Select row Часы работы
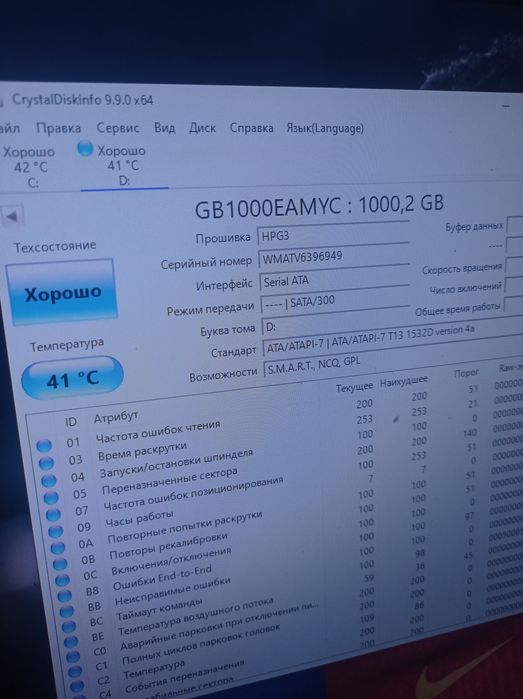This screenshot has width=523, height=699. (139, 518)
